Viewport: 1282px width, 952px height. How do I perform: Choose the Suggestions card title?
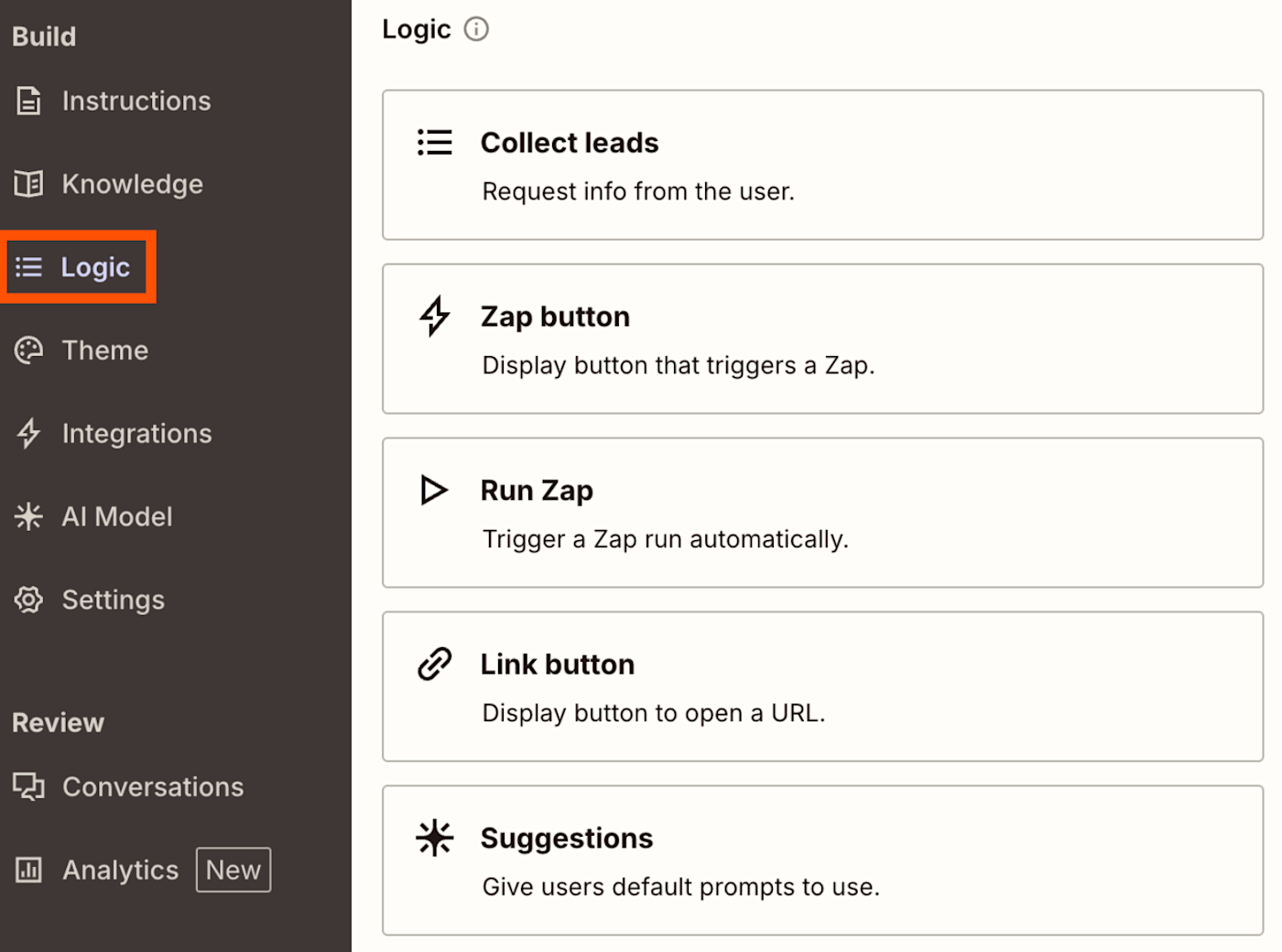[x=567, y=838]
